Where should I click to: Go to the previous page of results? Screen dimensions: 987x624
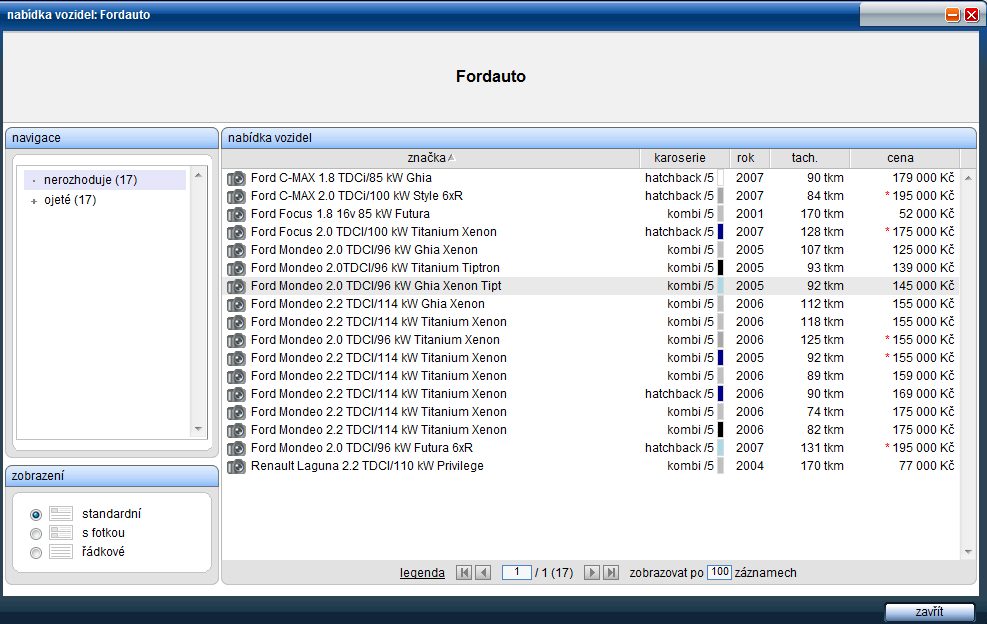[x=483, y=573]
